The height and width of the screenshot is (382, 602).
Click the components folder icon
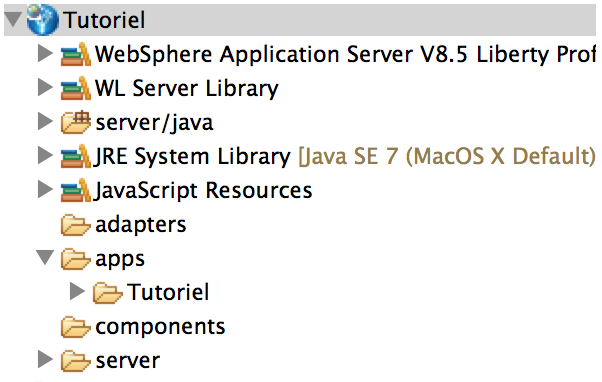pyautogui.click(x=76, y=327)
